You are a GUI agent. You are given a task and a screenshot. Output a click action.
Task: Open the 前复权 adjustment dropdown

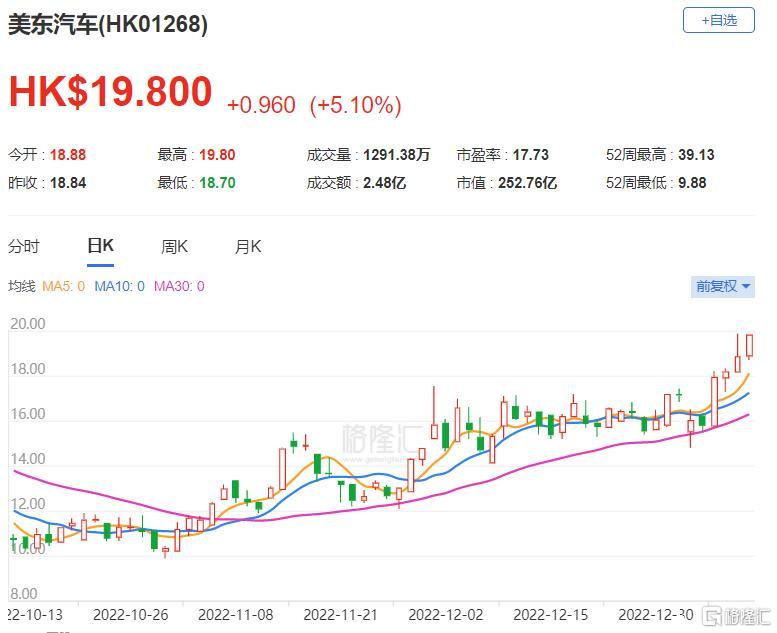723,287
